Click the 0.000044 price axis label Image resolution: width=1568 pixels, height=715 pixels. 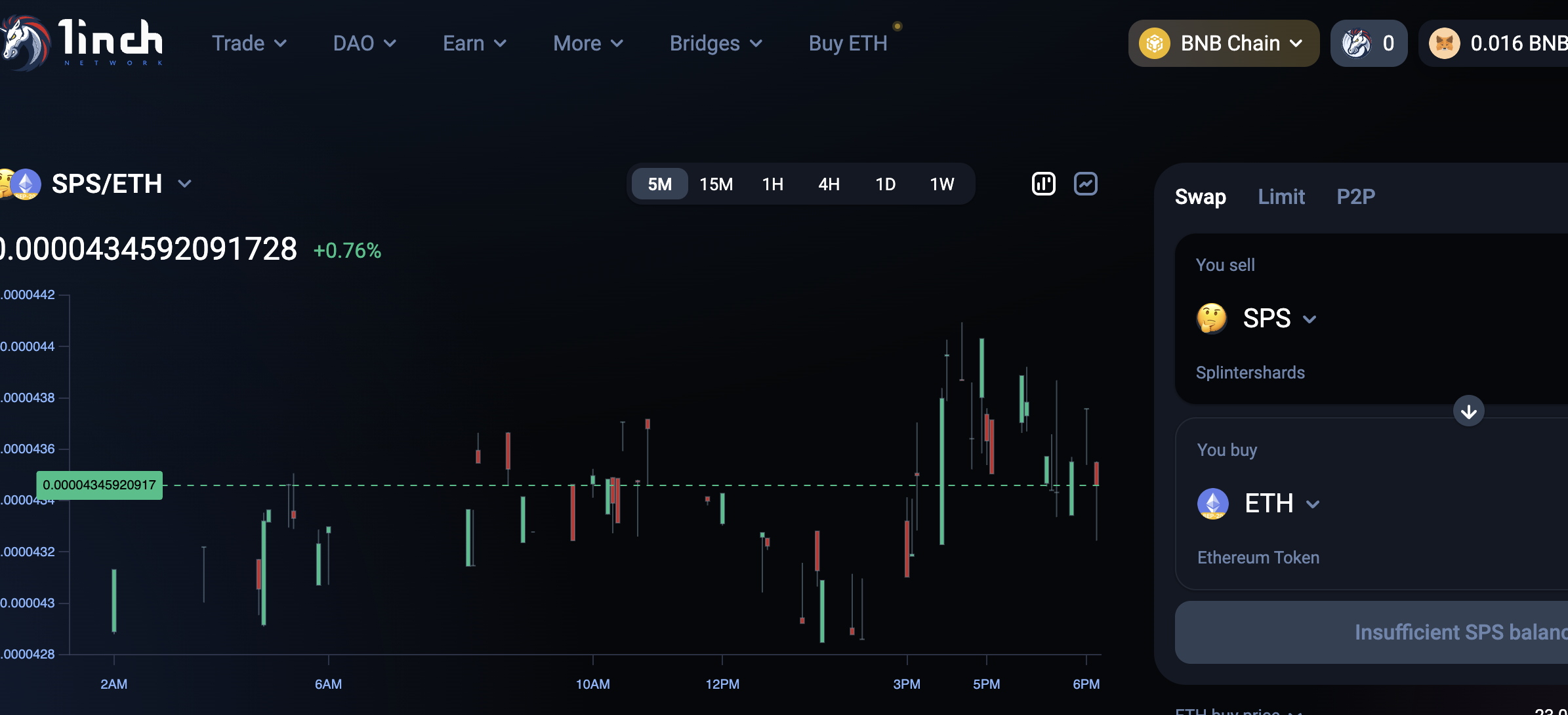pyautogui.click(x=28, y=346)
